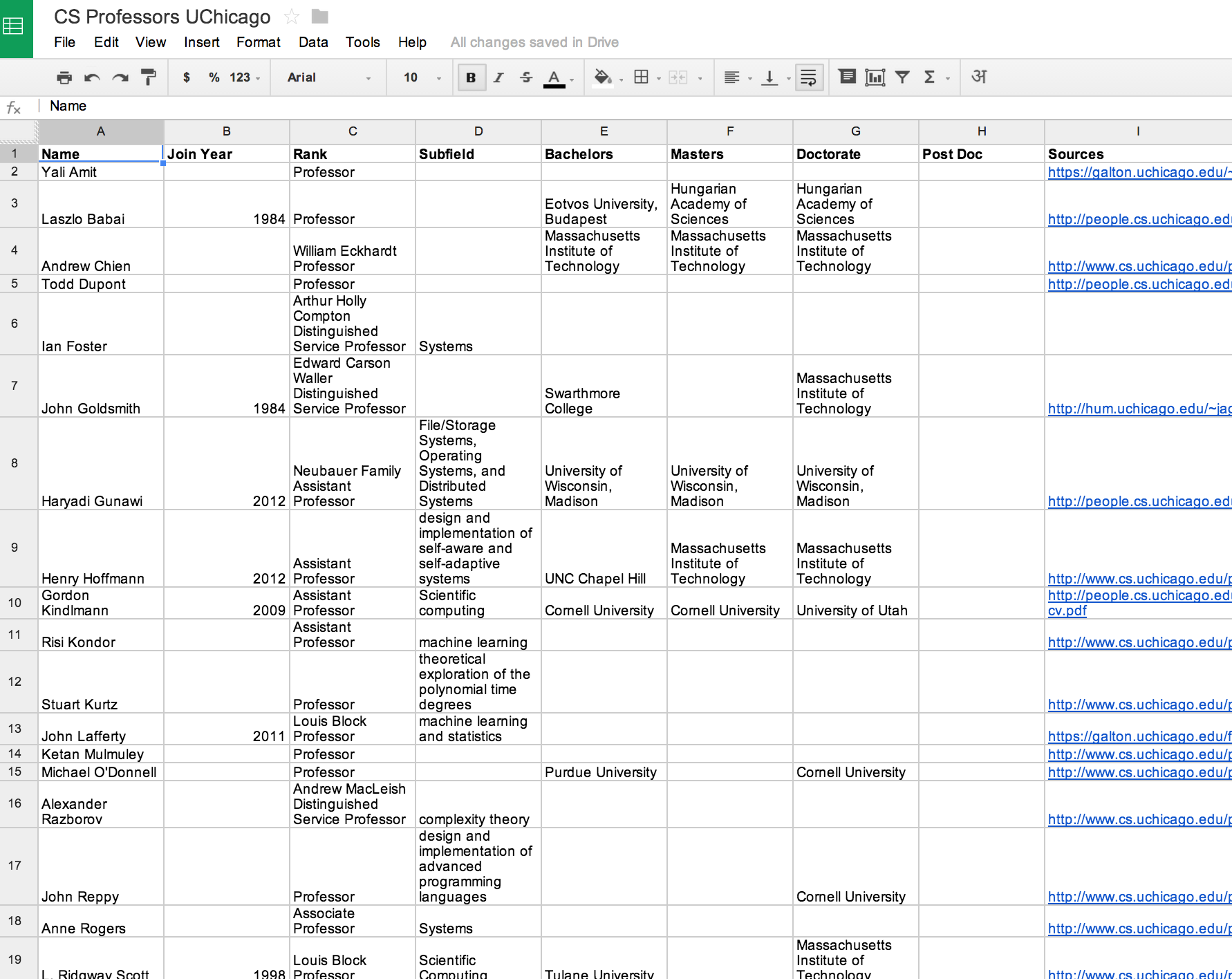The width and height of the screenshot is (1232, 979).
Task: Open the Edit menu
Action: 106,42
